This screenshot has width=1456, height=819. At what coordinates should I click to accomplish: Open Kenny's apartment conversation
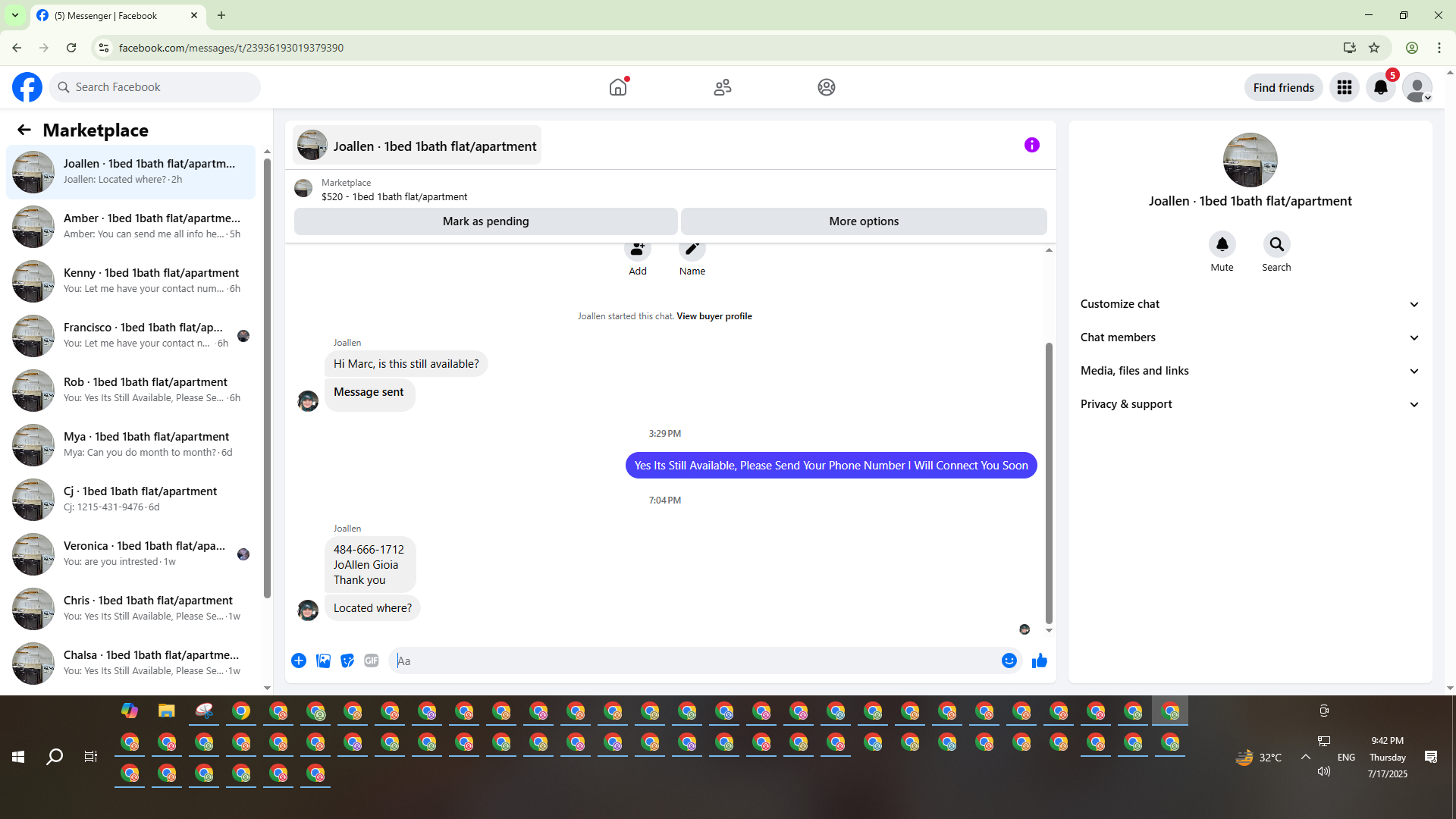click(x=130, y=281)
